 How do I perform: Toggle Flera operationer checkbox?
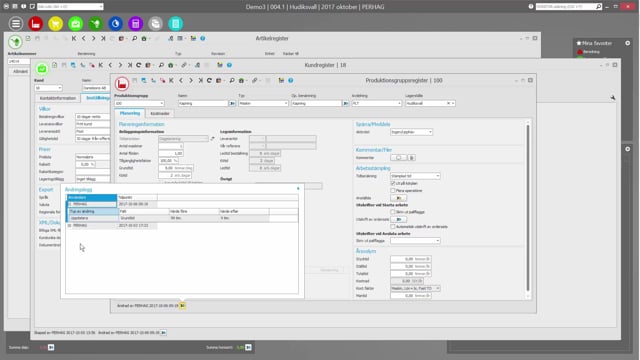click(393, 191)
